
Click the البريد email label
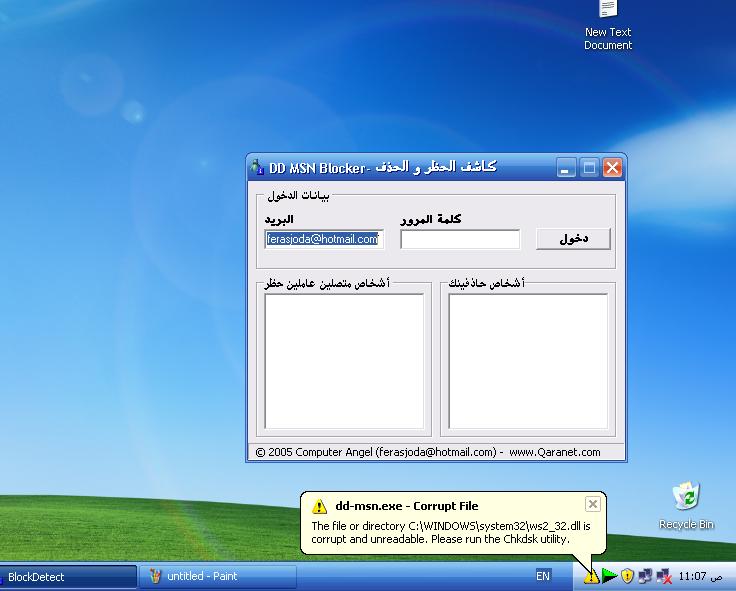click(279, 219)
